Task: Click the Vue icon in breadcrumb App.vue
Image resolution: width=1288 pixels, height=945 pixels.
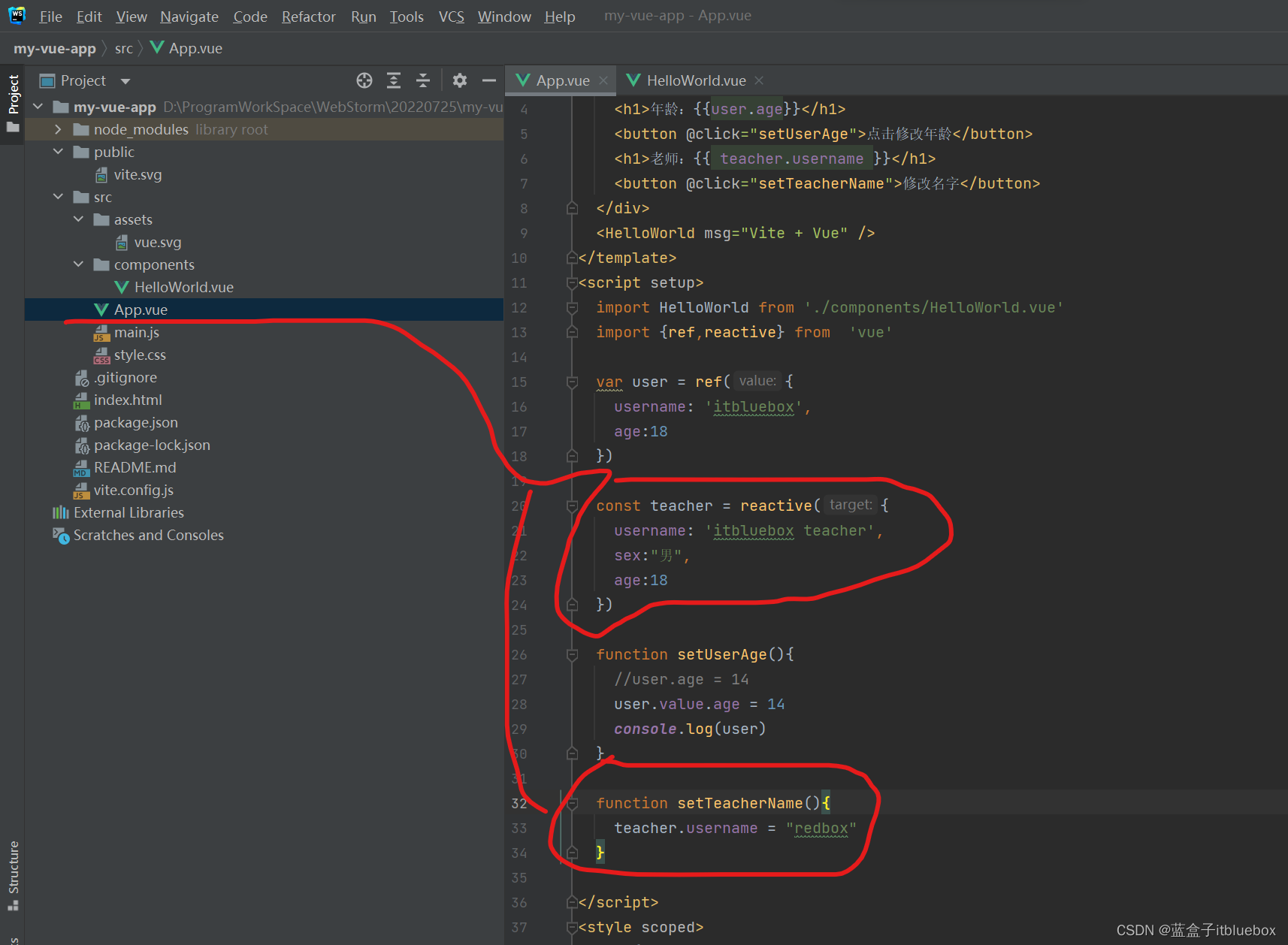Action: [157, 47]
